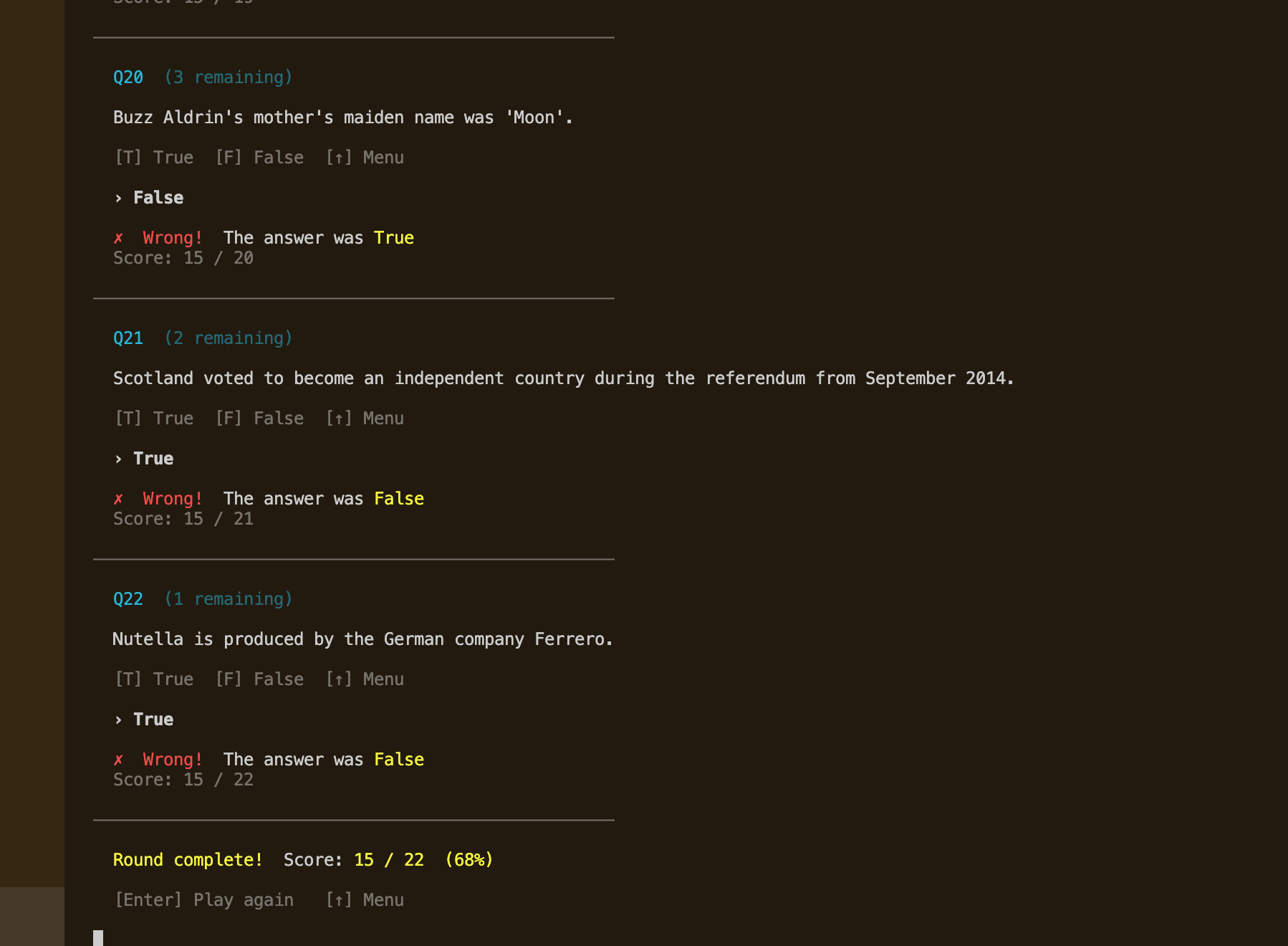Pick [F] False under Q22

259,679
